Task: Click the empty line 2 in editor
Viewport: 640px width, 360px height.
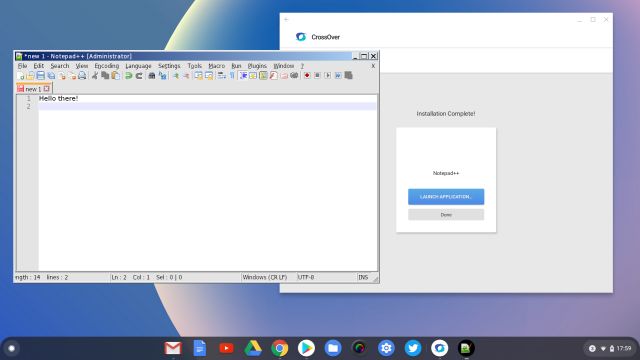Action: coord(207,106)
